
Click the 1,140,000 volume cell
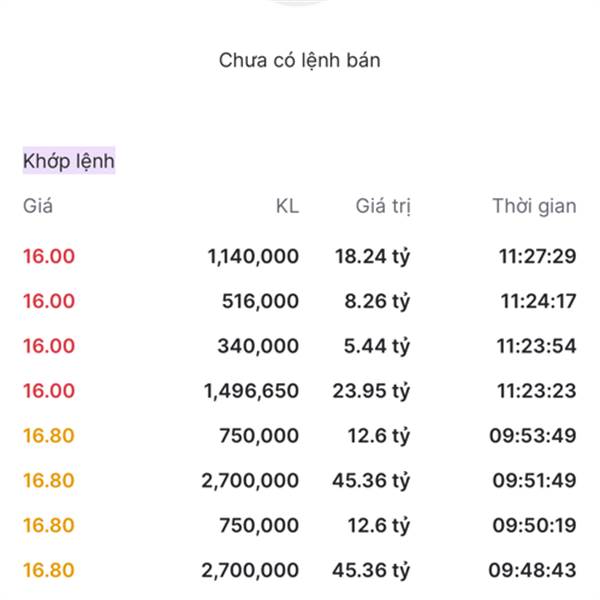pos(253,256)
